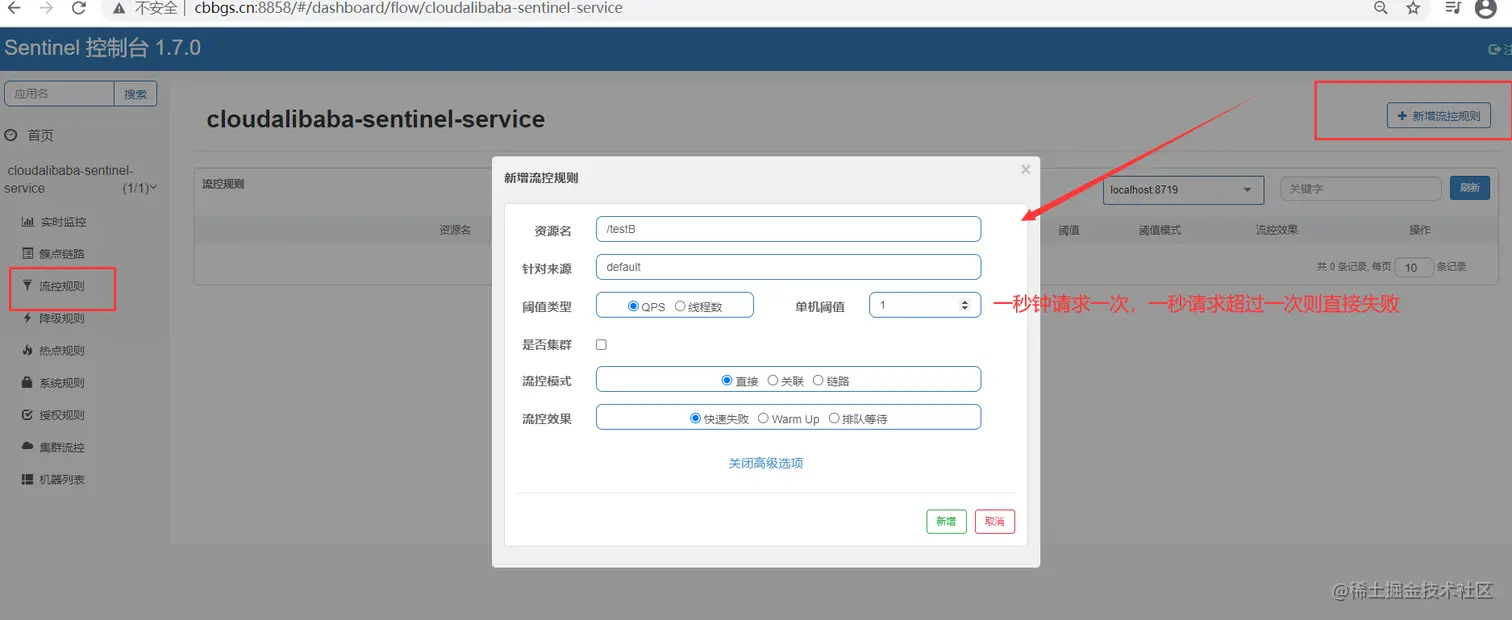Toggle the 是否集群 checkbox
This screenshot has width=1512, height=620.
click(601, 344)
